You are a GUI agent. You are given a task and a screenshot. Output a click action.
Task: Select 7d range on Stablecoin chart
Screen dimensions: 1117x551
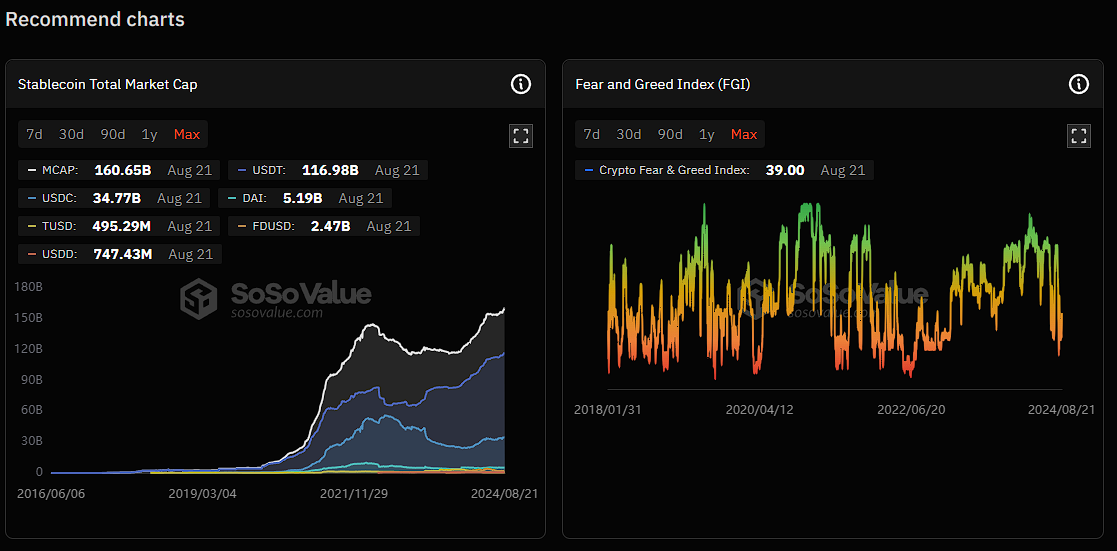[34, 134]
